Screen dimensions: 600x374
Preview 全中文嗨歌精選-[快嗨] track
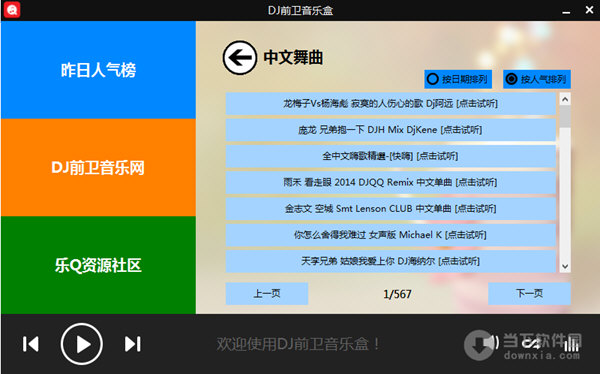click(x=390, y=156)
